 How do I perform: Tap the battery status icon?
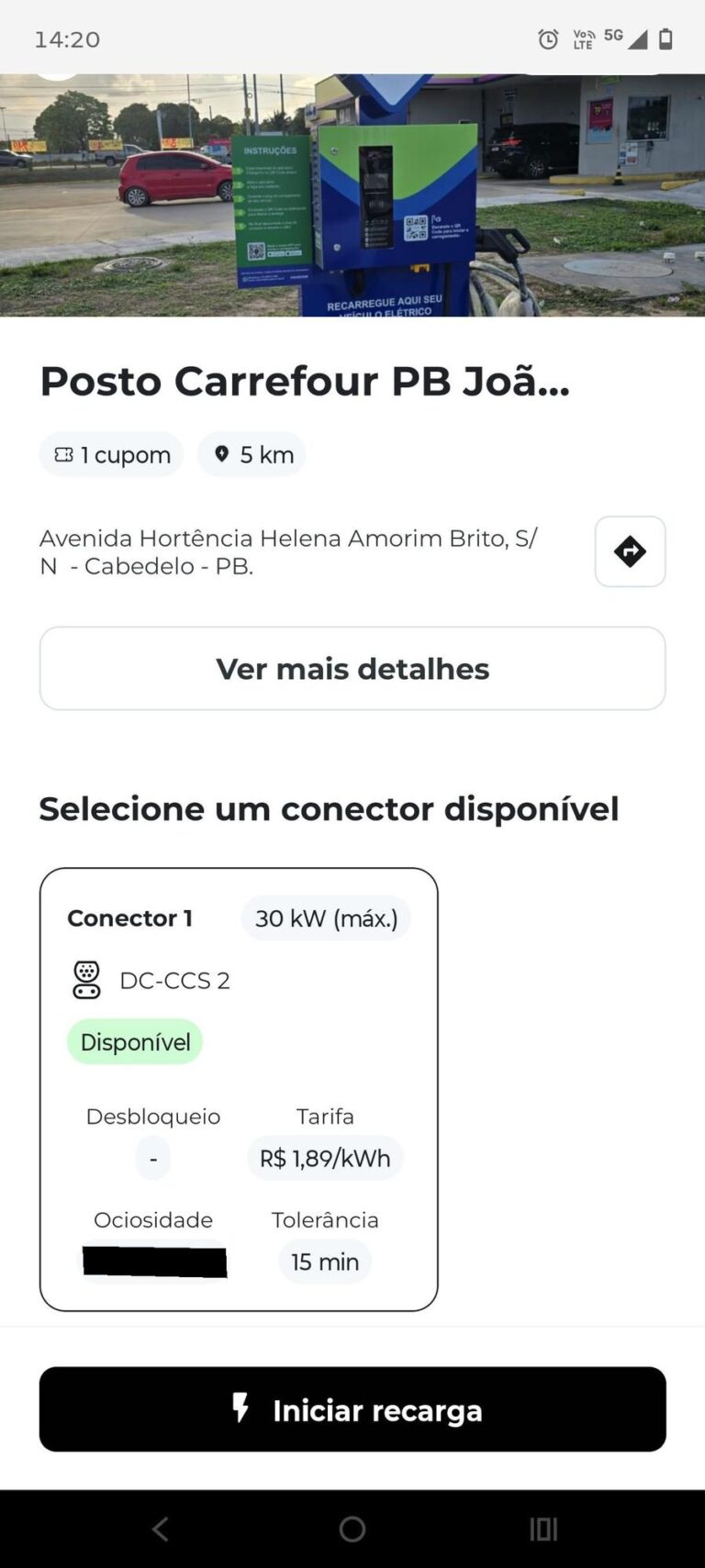pos(666,39)
